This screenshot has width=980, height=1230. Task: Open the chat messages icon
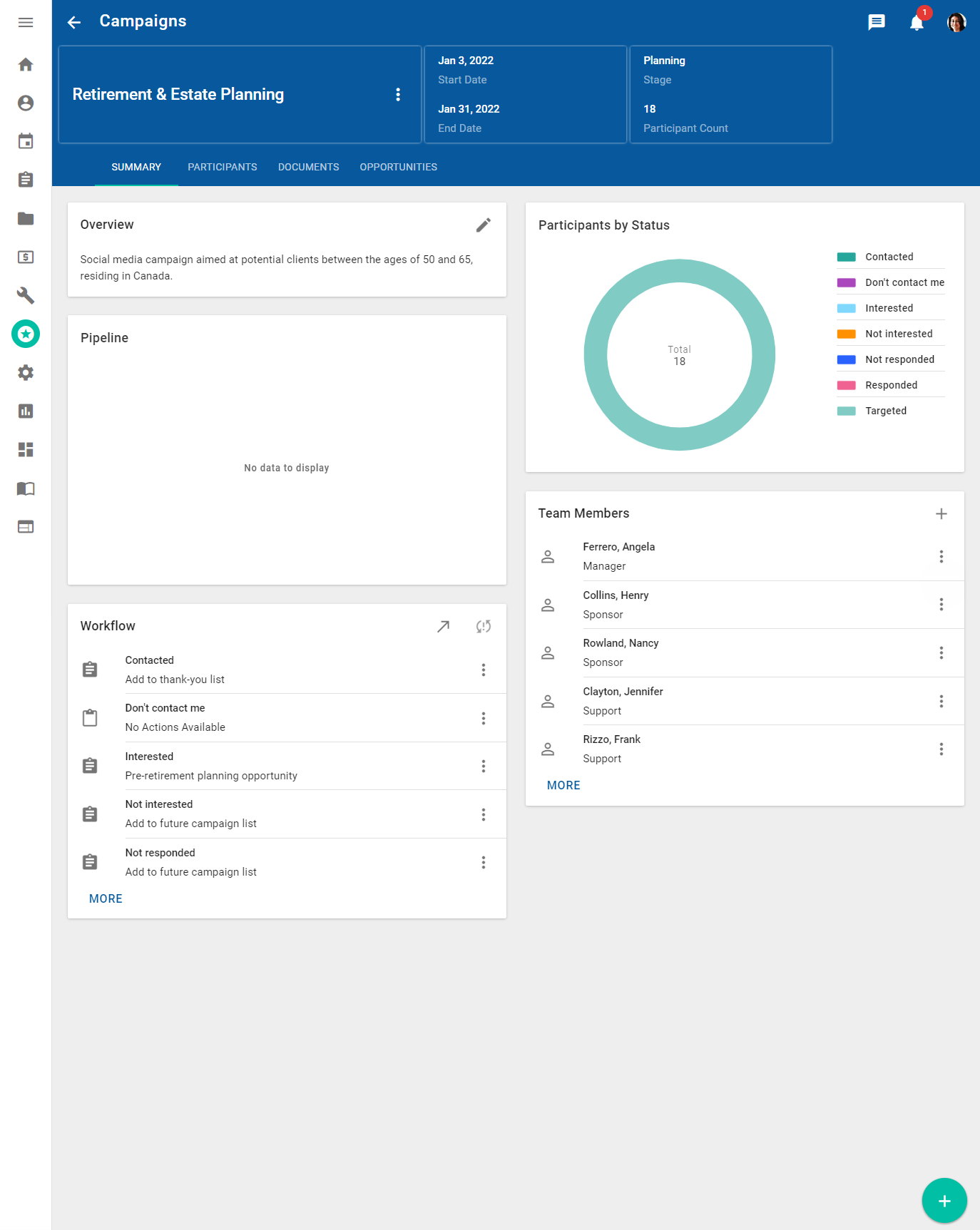(x=876, y=23)
